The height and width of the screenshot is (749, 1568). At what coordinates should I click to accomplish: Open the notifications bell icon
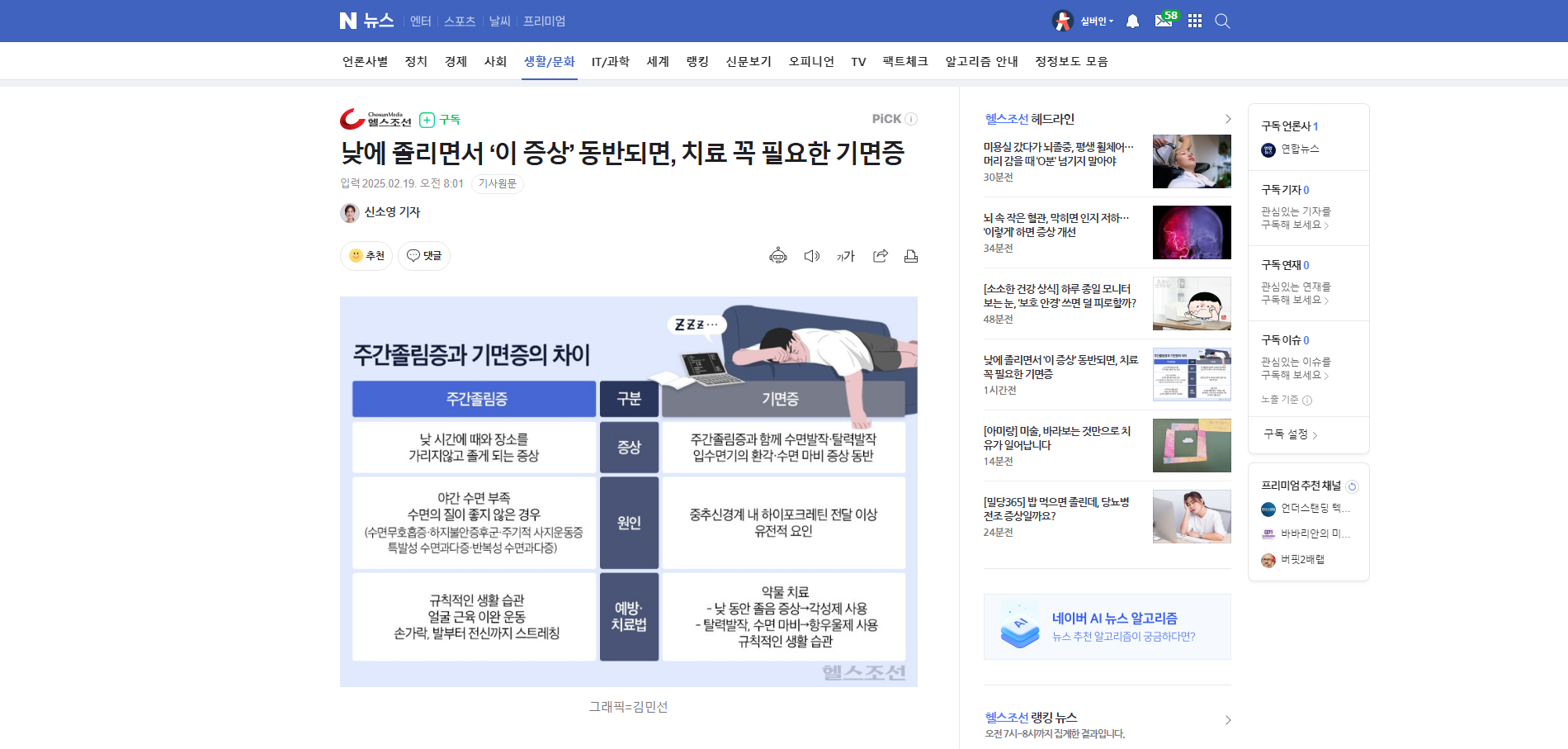pos(1133,21)
